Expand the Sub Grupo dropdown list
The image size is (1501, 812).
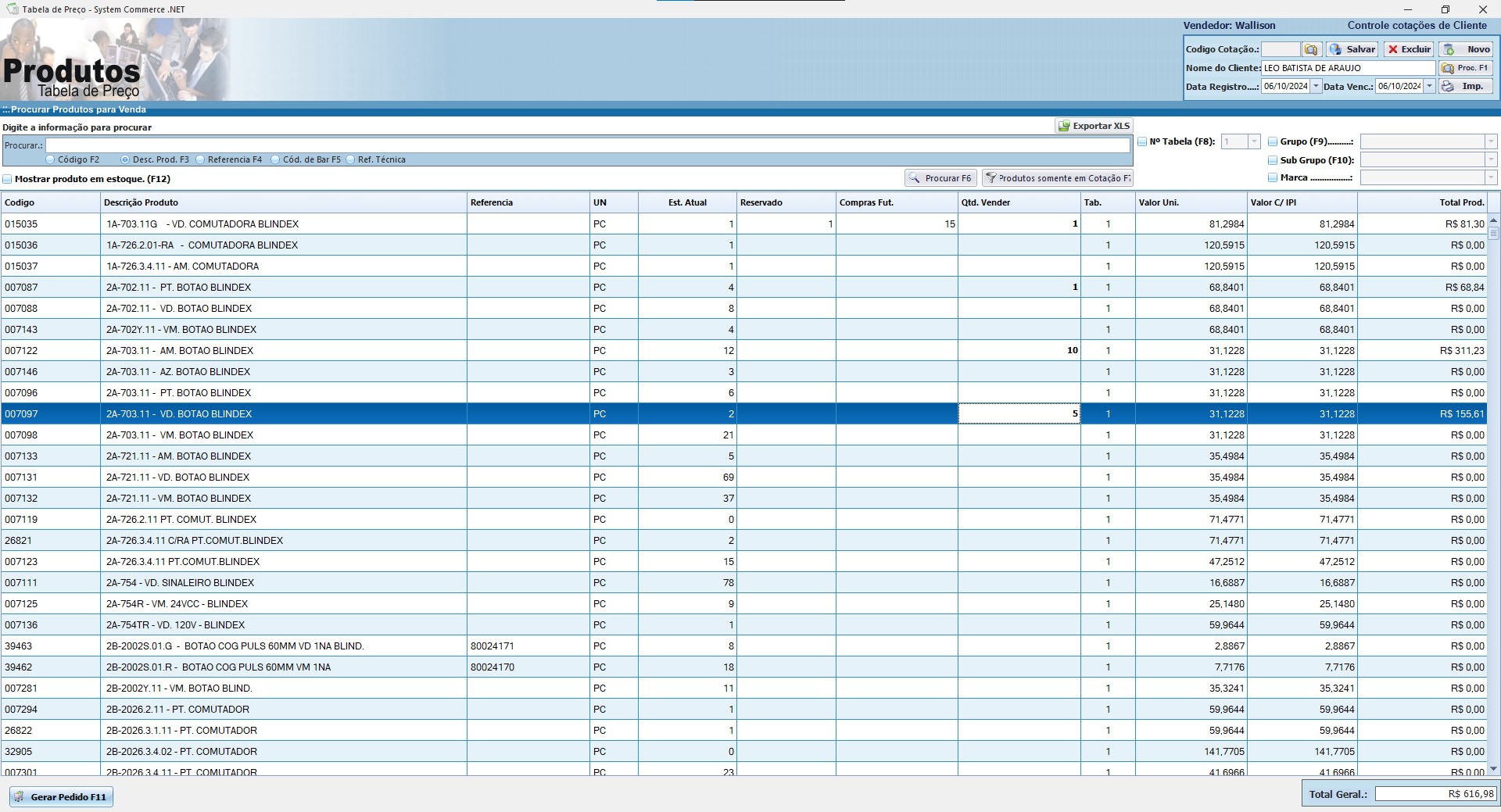tap(1491, 159)
